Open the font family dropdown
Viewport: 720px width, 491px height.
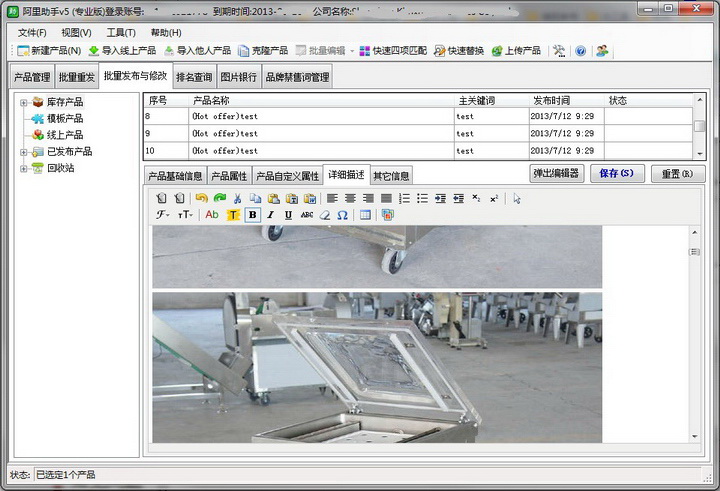coord(162,215)
